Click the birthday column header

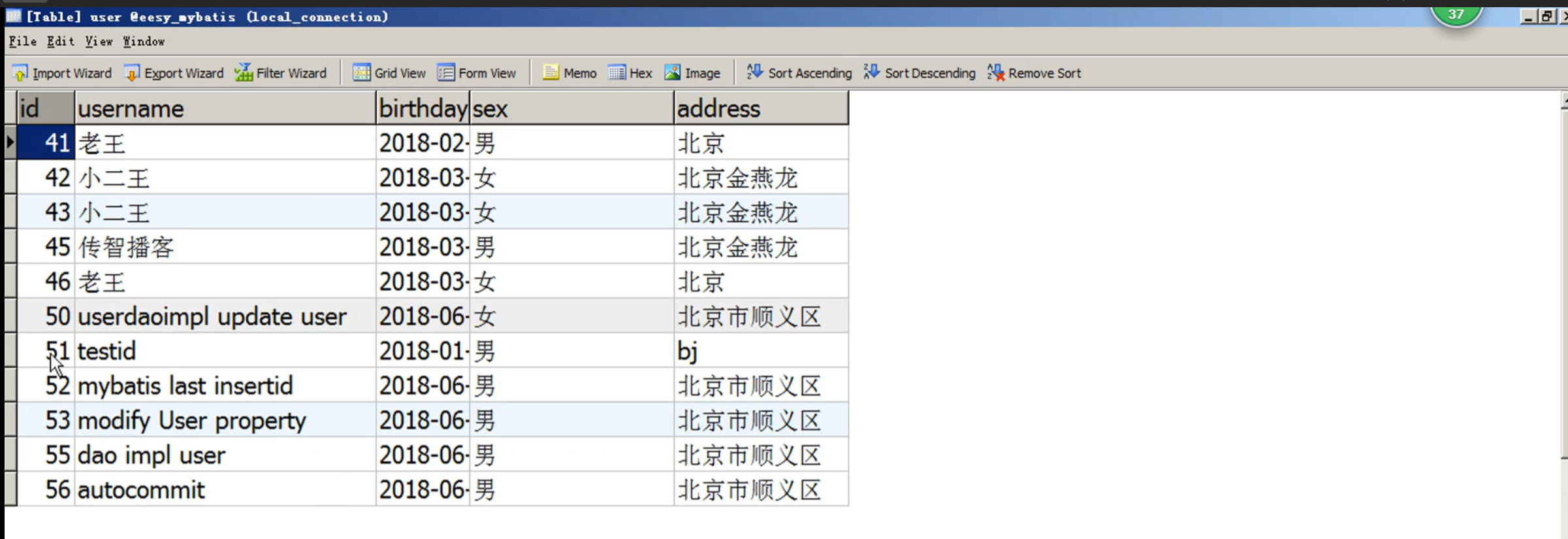point(423,108)
